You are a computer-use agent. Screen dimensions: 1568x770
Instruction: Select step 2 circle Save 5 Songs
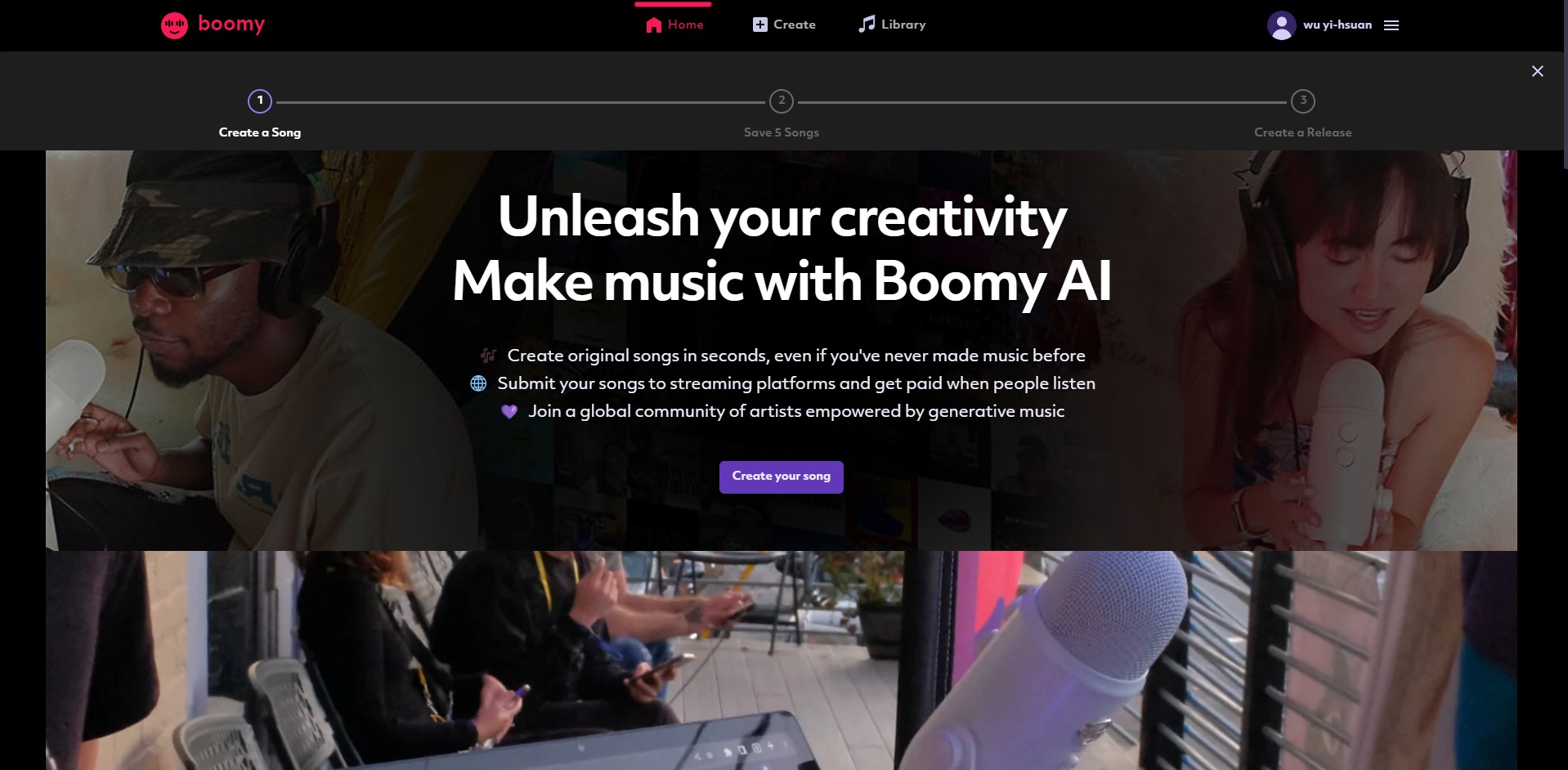782,101
